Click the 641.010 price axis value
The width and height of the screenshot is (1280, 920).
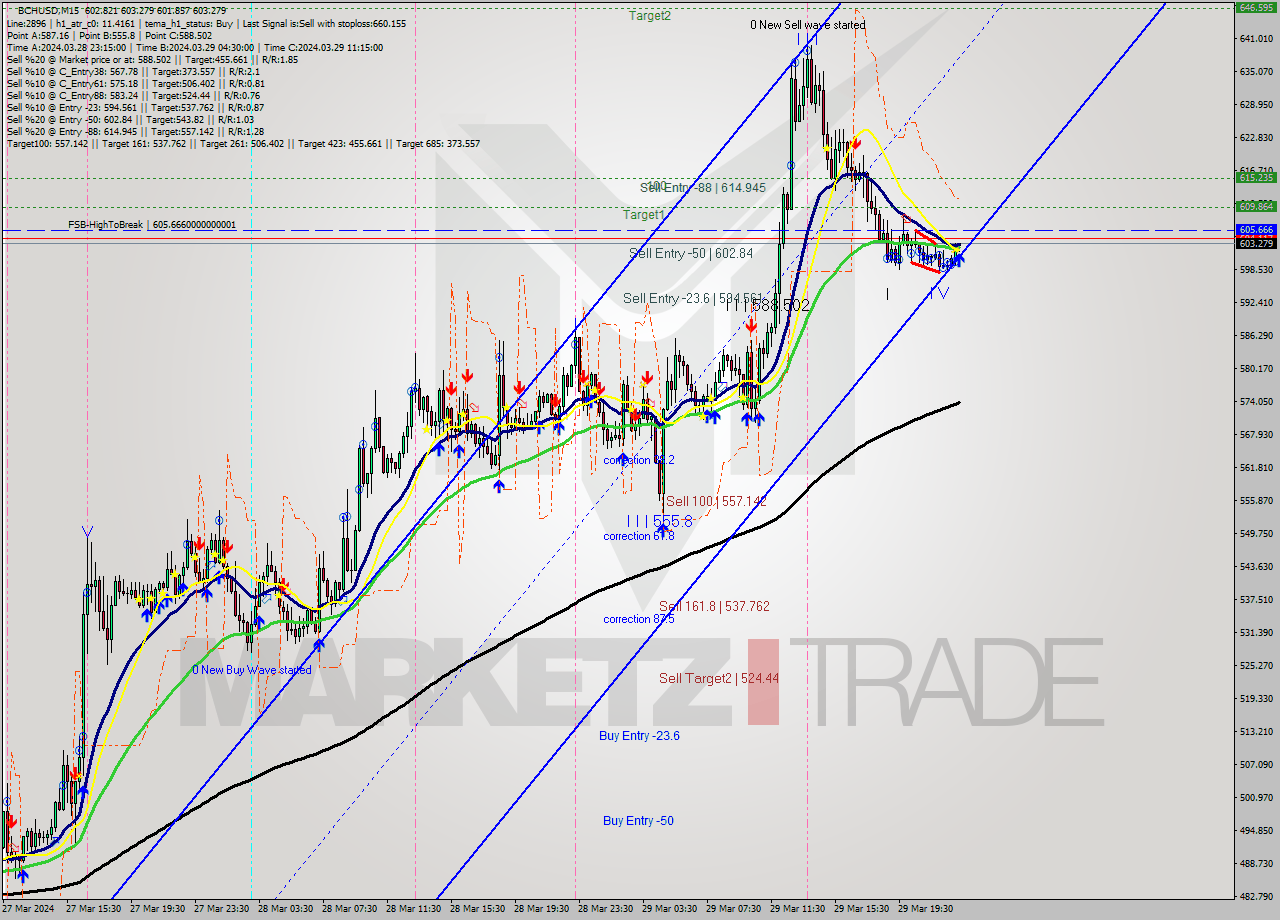[1255, 39]
